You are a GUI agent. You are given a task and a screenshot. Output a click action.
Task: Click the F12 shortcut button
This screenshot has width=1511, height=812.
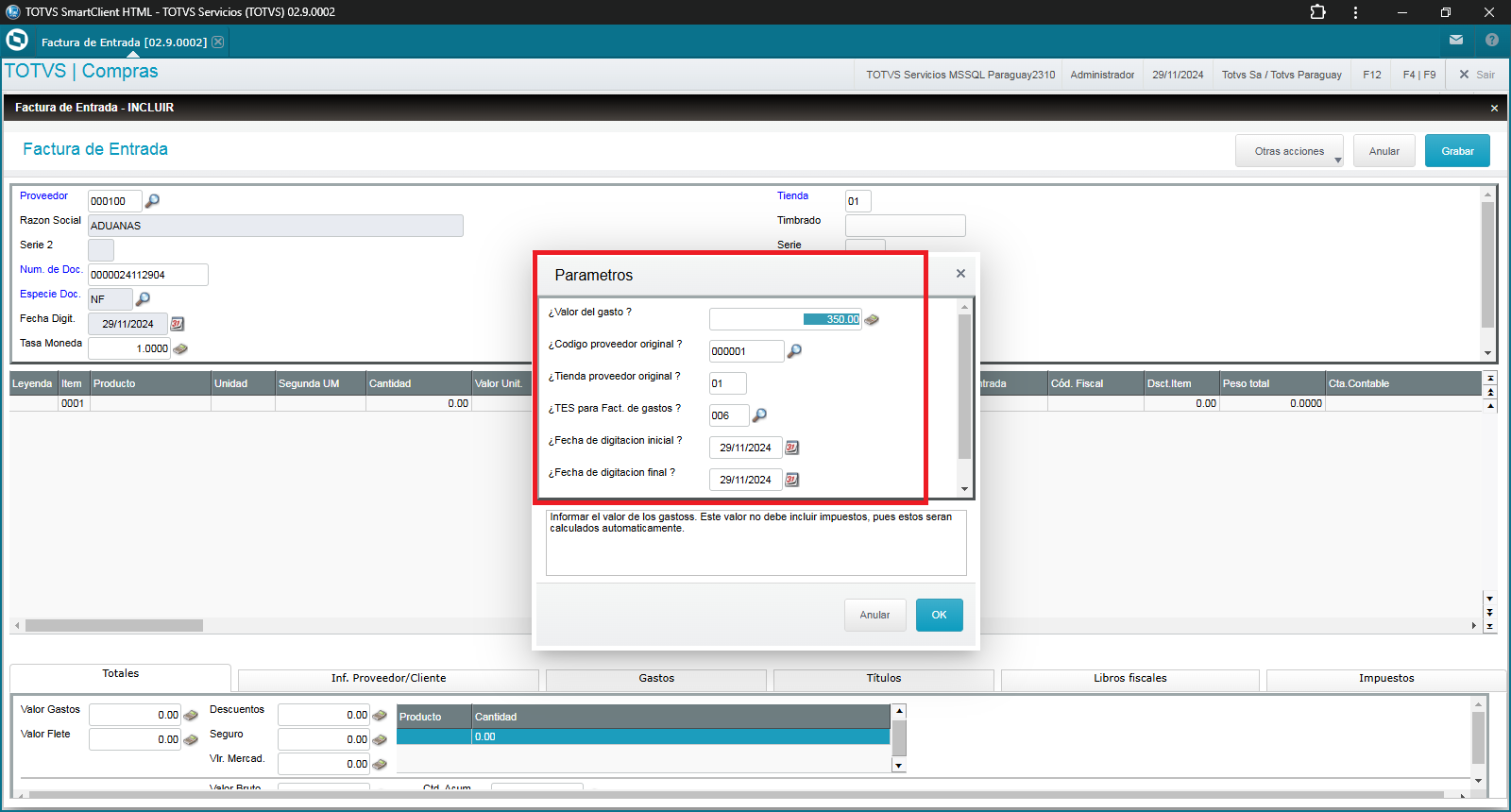click(x=1372, y=75)
